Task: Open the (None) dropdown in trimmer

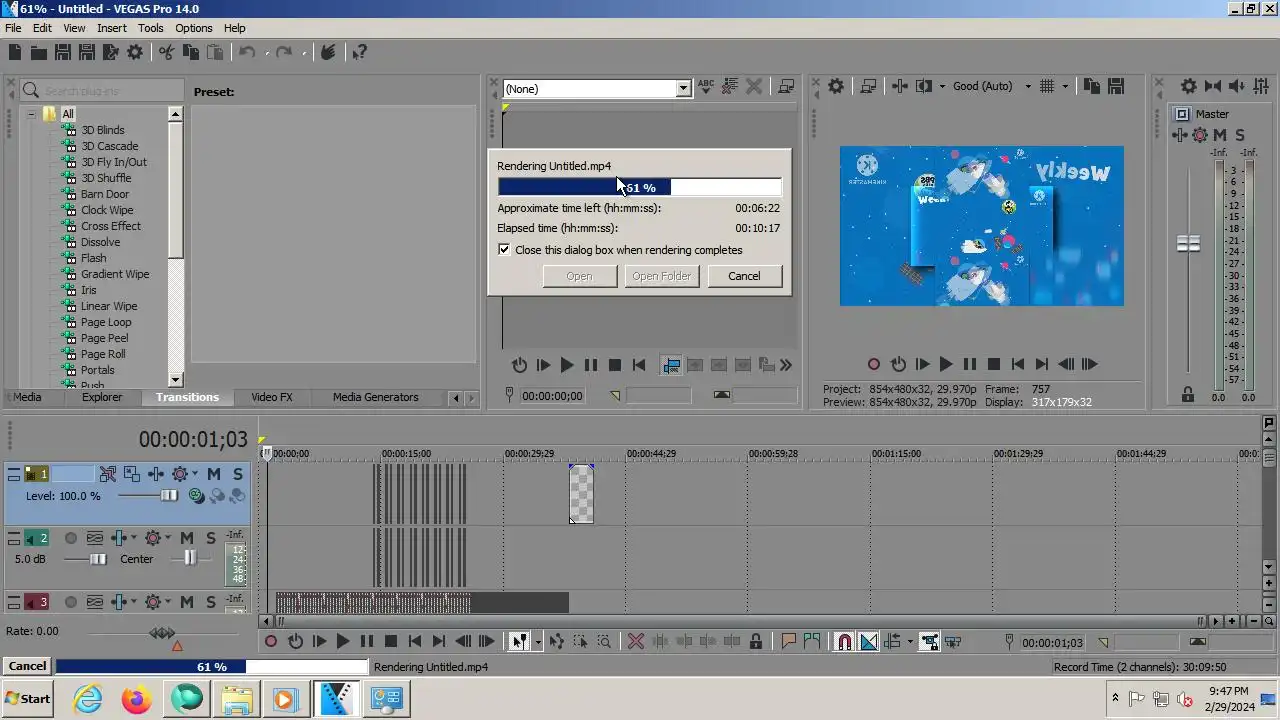Action: (x=683, y=89)
